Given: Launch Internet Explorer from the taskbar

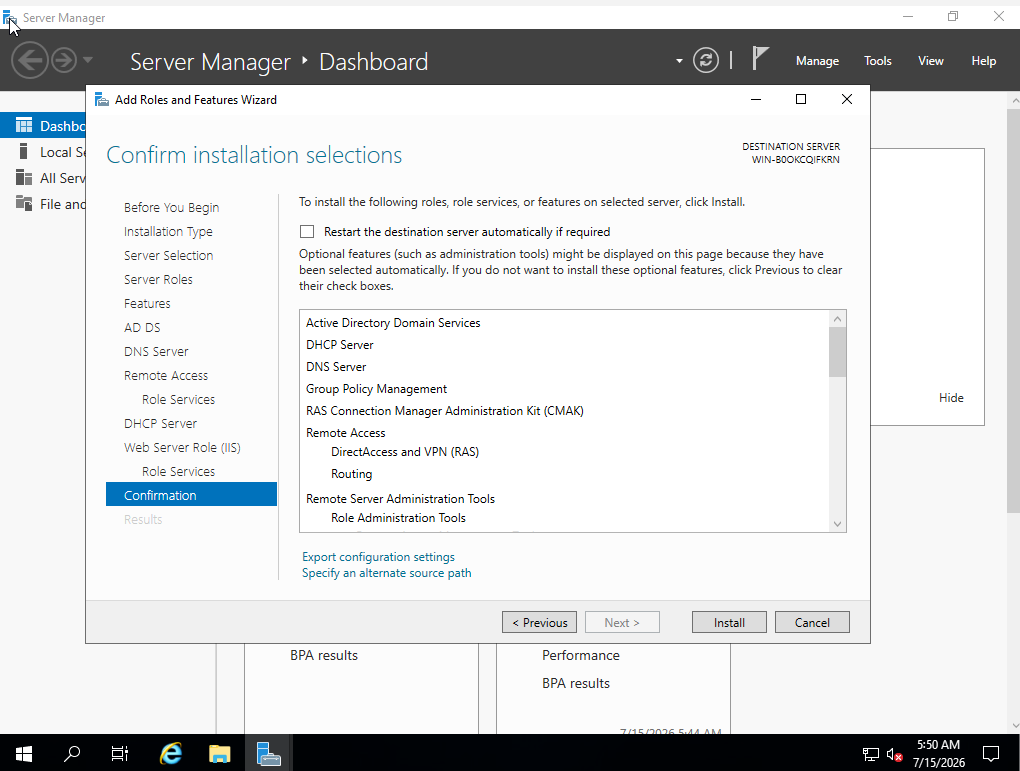Looking at the screenshot, I should click(x=170, y=753).
